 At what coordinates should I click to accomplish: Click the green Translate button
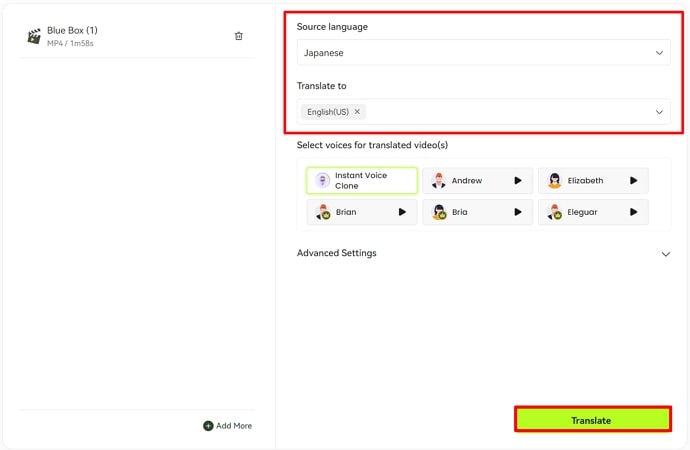pos(593,419)
